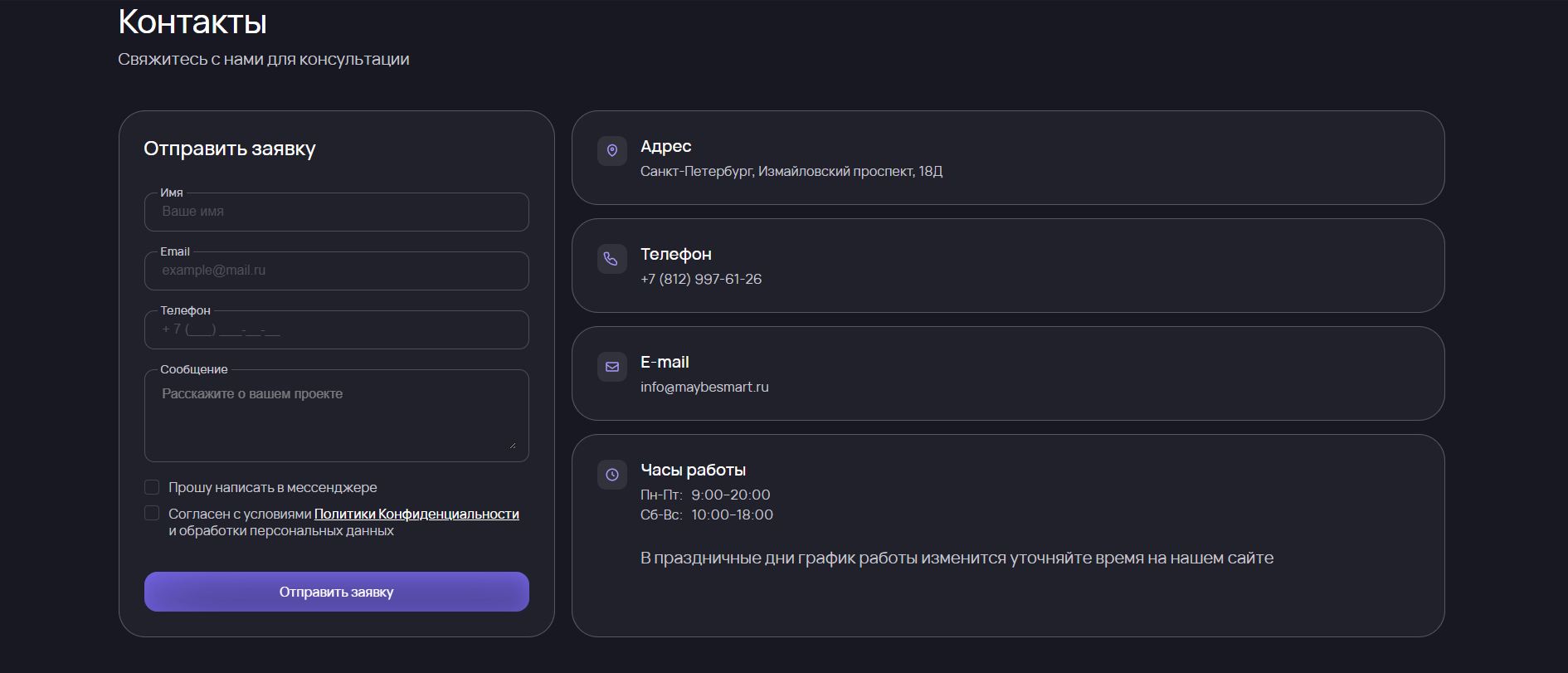Focus the Имя input field
This screenshot has width=1568, height=673.
337,212
